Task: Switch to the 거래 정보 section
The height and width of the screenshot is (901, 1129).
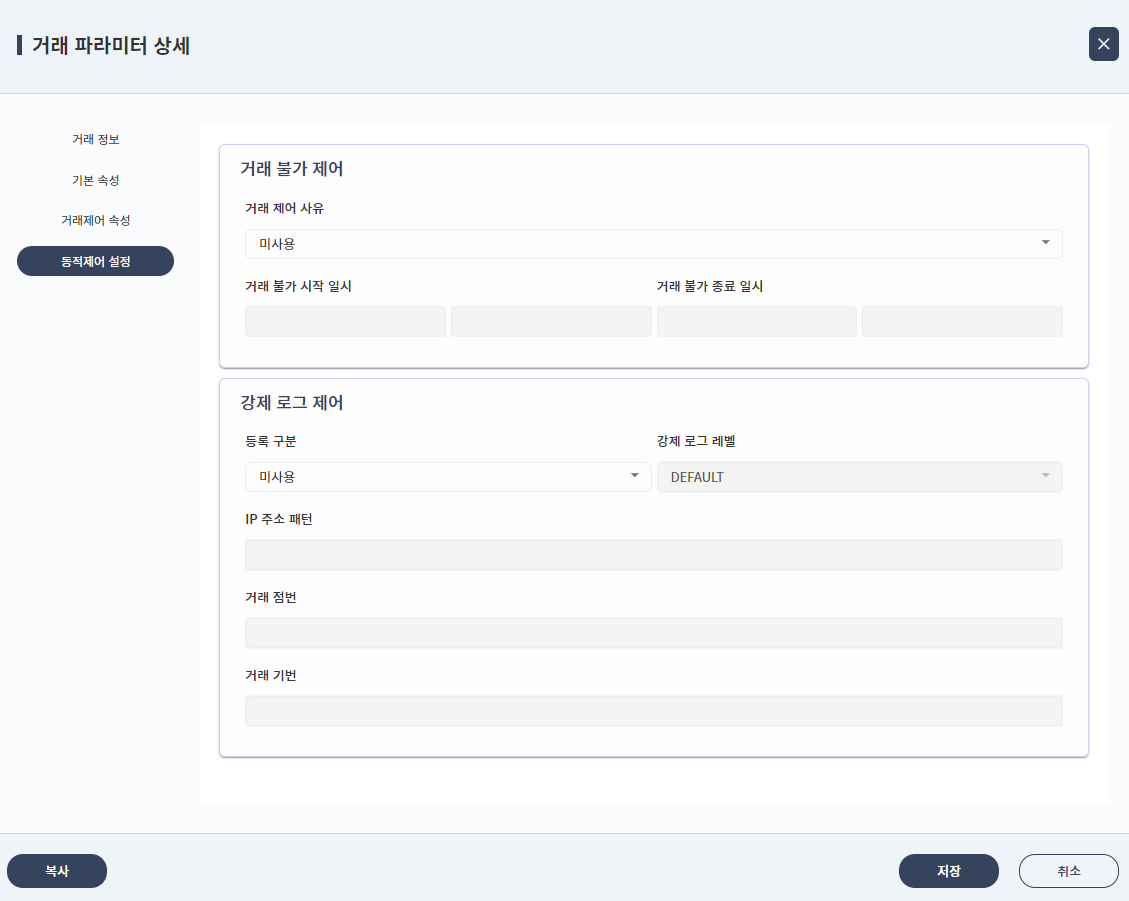Action: (x=95, y=139)
